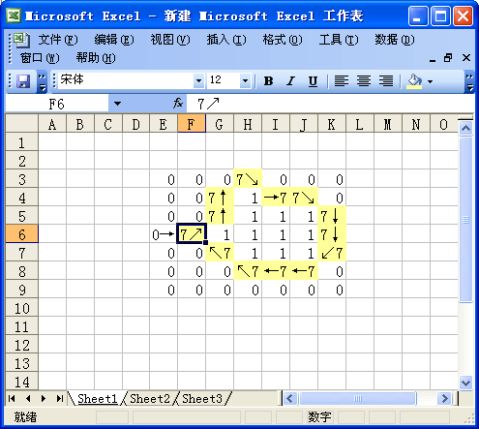This screenshot has width=479, height=429.
Task: Expand the Name Box dropdown arrow
Action: 117,104
